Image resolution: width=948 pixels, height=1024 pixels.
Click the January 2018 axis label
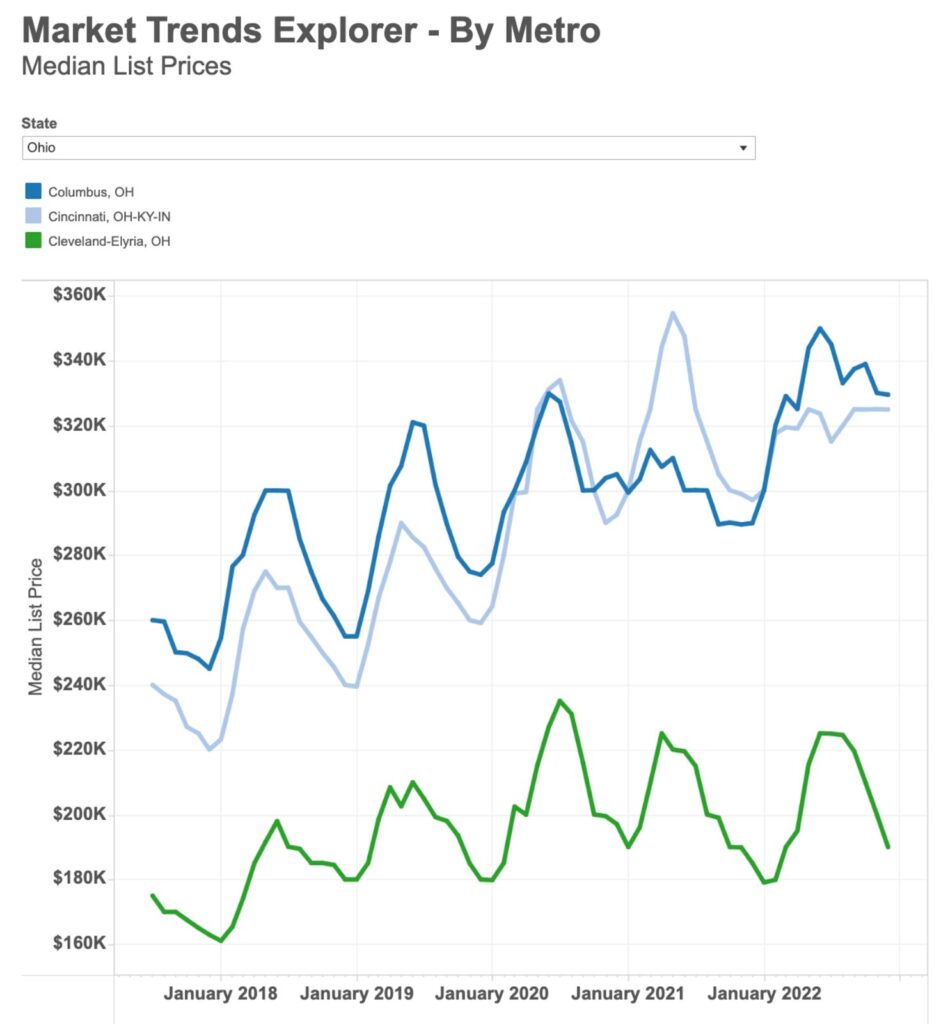point(221,994)
